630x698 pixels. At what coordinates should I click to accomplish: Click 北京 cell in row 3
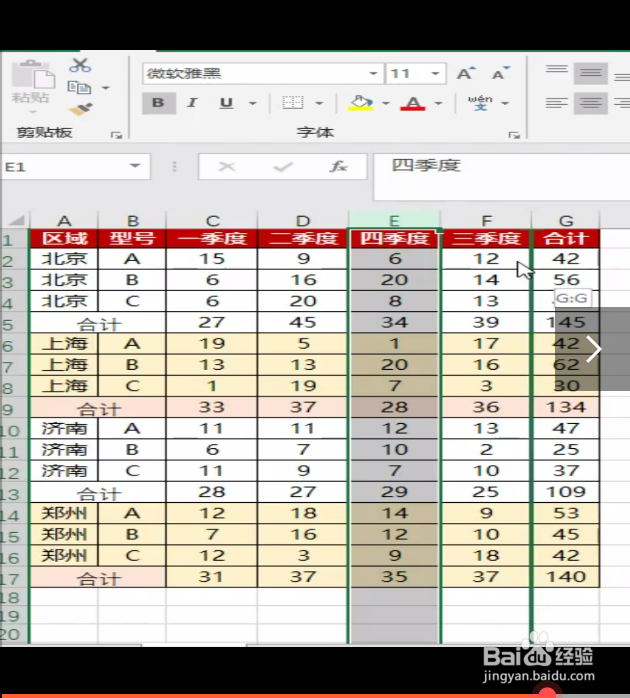coord(64,280)
